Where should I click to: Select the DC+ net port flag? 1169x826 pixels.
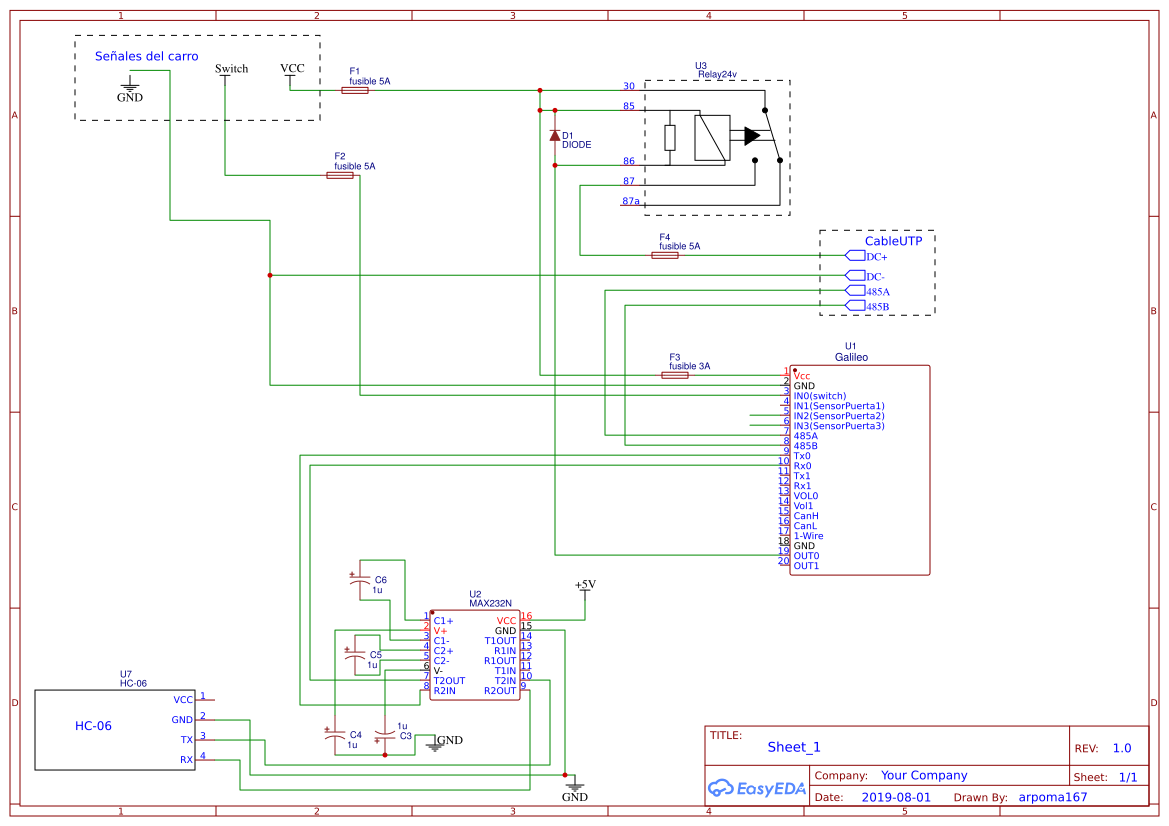tap(855, 256)
